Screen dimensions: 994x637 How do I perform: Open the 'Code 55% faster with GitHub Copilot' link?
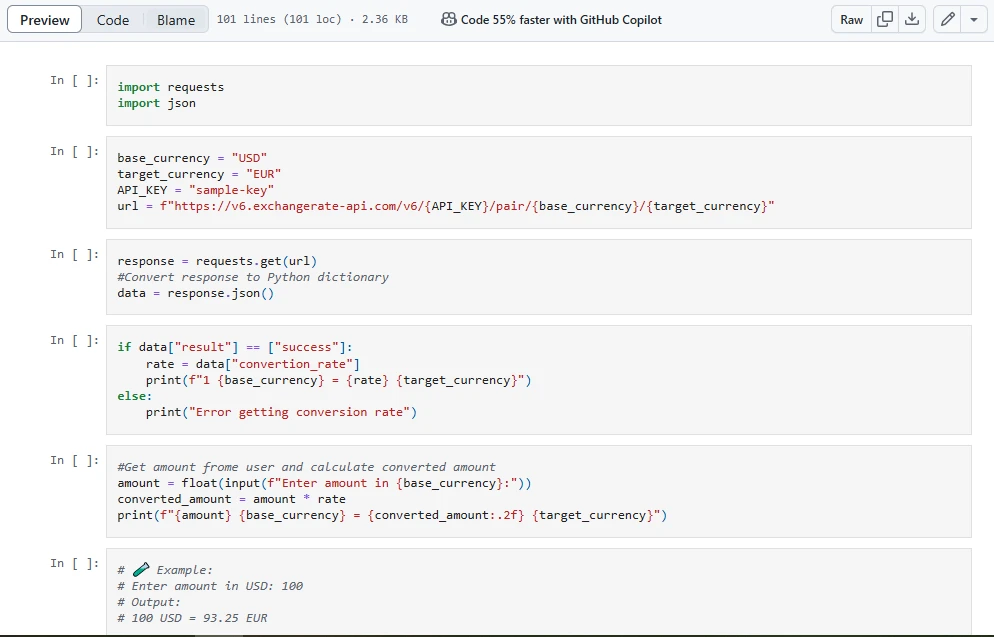tap(561, 20)
